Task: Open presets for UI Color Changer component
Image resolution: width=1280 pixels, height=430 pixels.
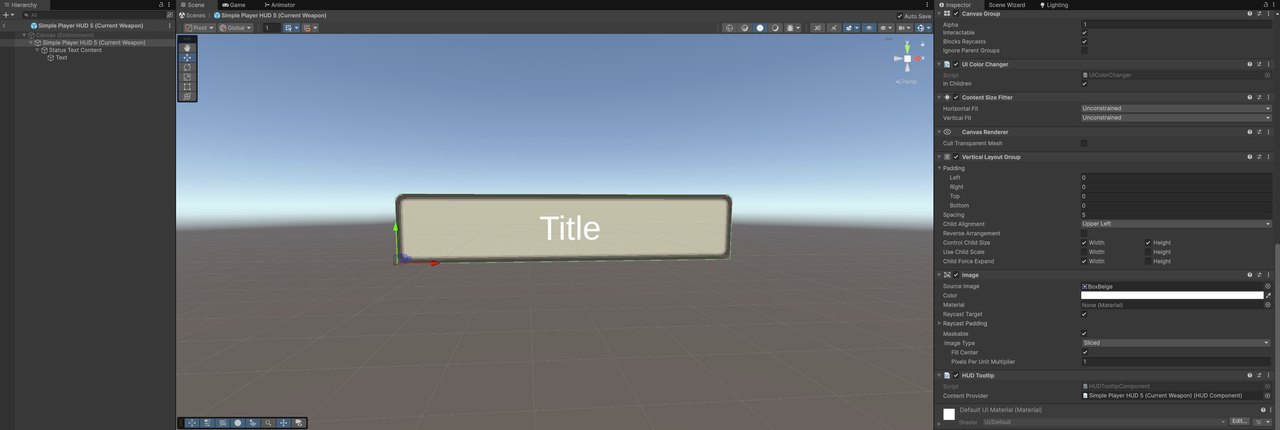Action: point(1259,64)
